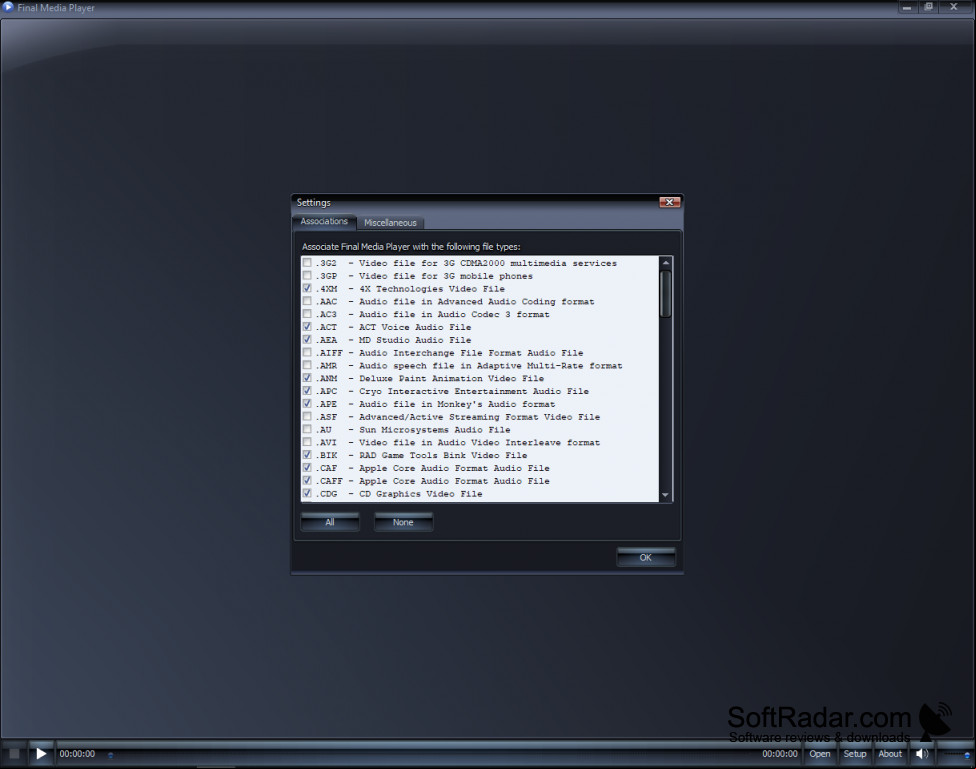The width and height of the screenshot is (976, 769).
Task: Uncheck the .APC Cryo Interactive checkbox
Action: click(x=307, y=391)
